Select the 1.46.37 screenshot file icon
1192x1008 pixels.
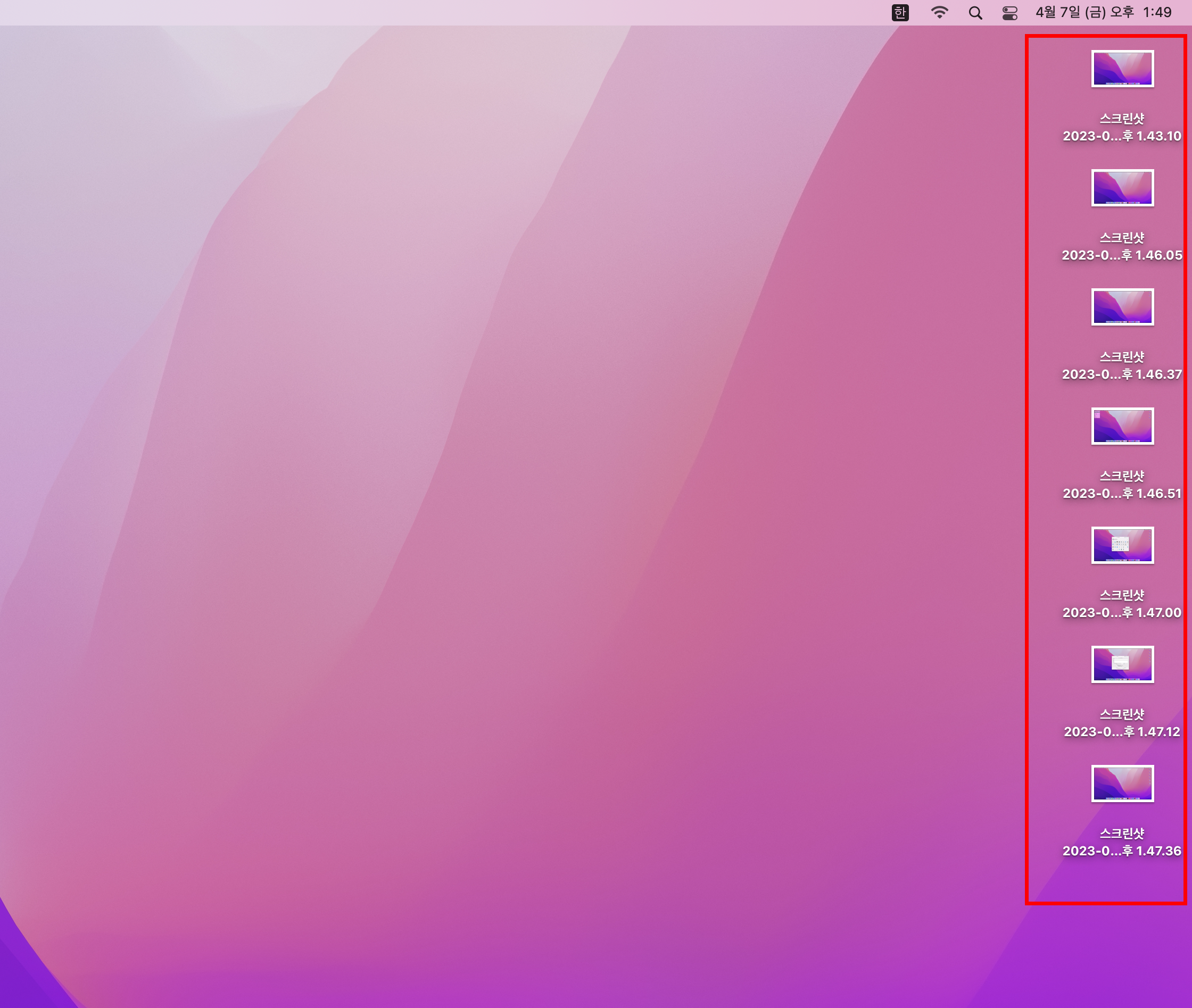[1122, 307]
